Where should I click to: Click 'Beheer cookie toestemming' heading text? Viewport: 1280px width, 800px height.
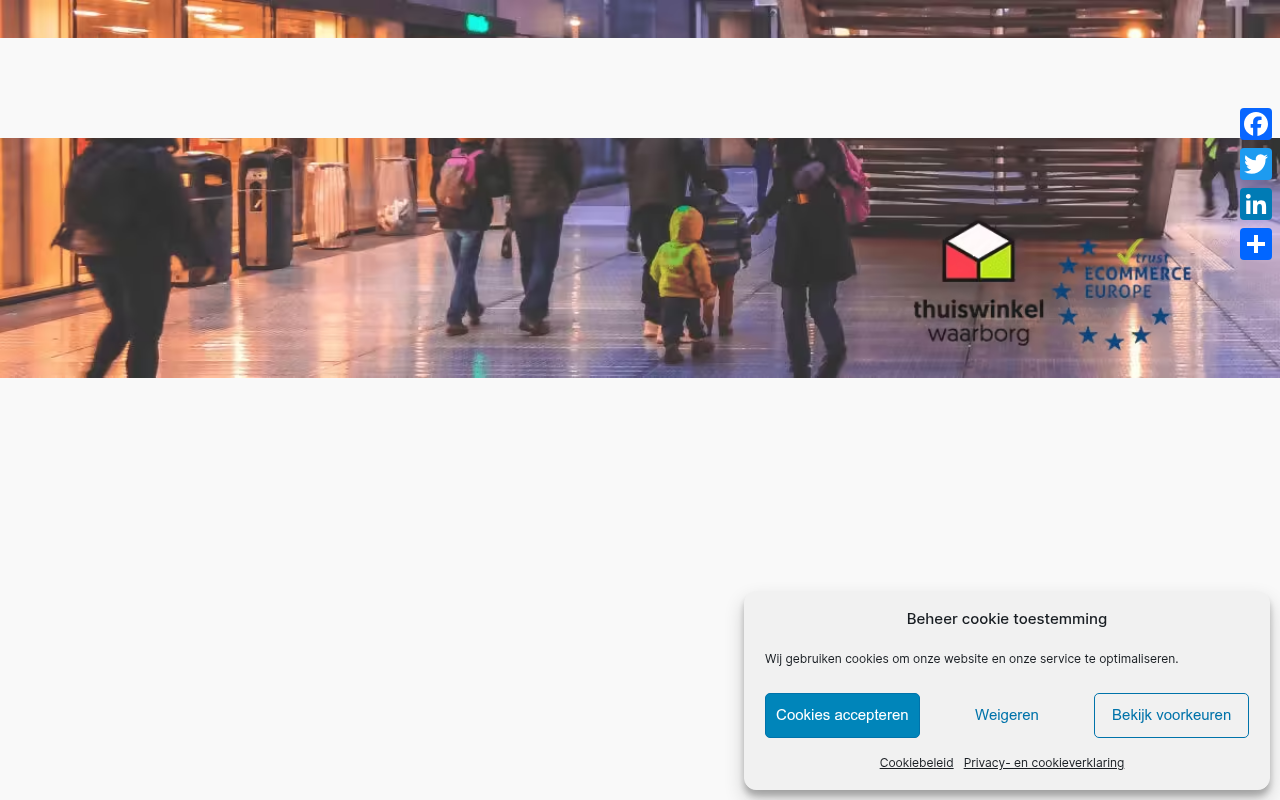[1007, 619]
